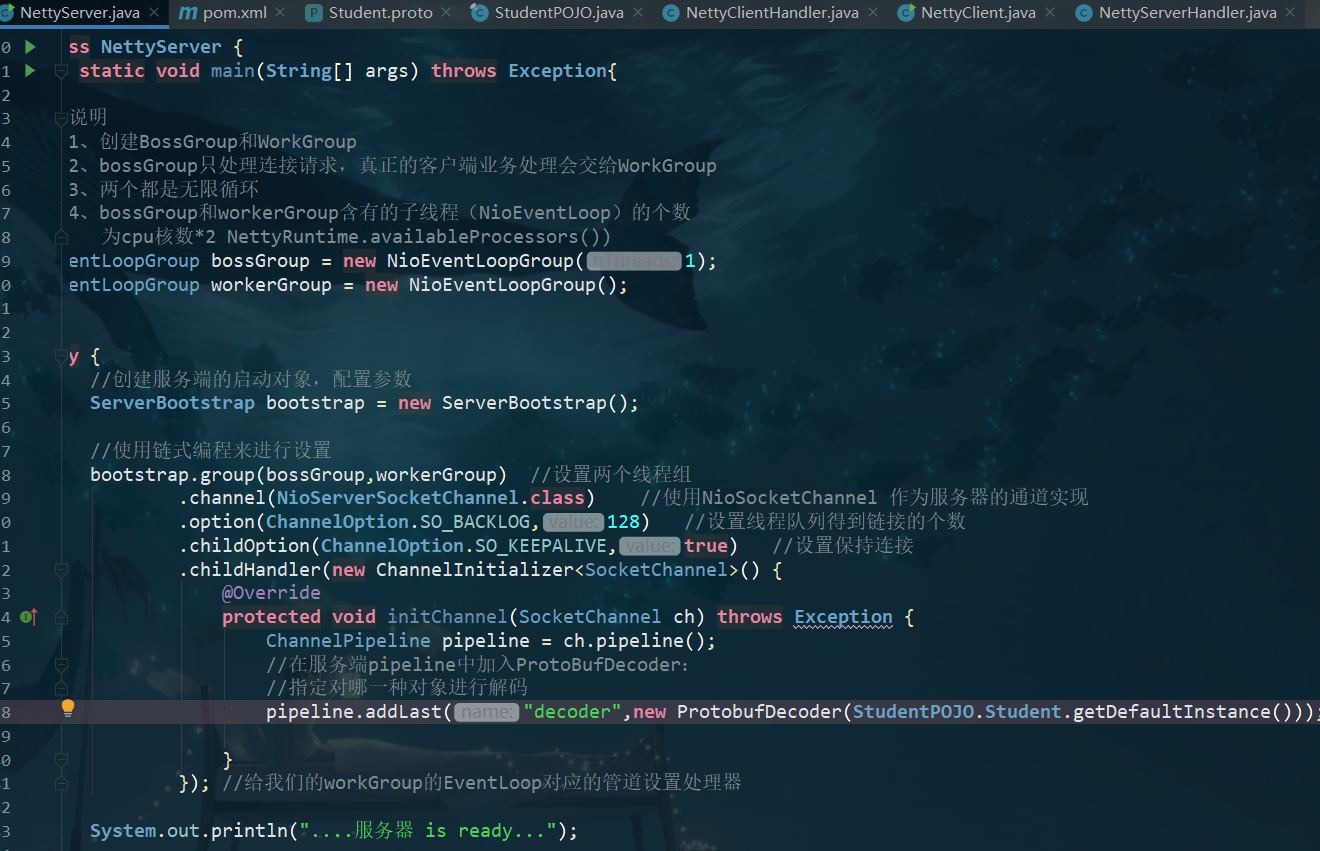Collapse the ChannelInitializer anonymous class at childHandler line
The width and height of the screenshot is (1320, 851).
(61, 570)
